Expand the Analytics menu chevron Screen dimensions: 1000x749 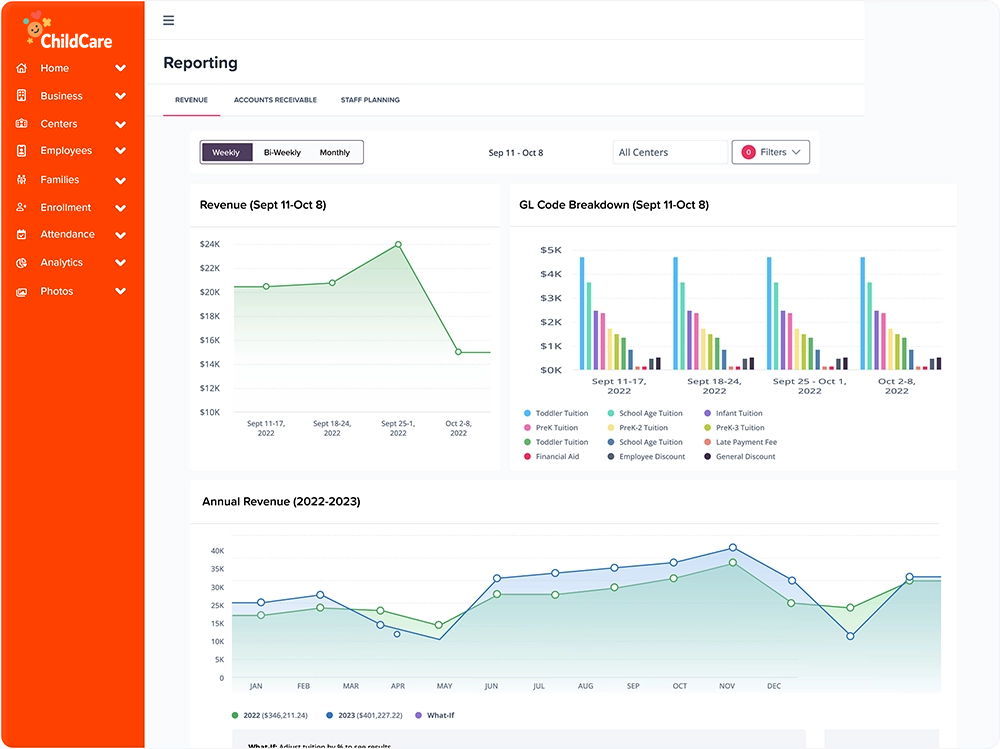tap(121, 263)
